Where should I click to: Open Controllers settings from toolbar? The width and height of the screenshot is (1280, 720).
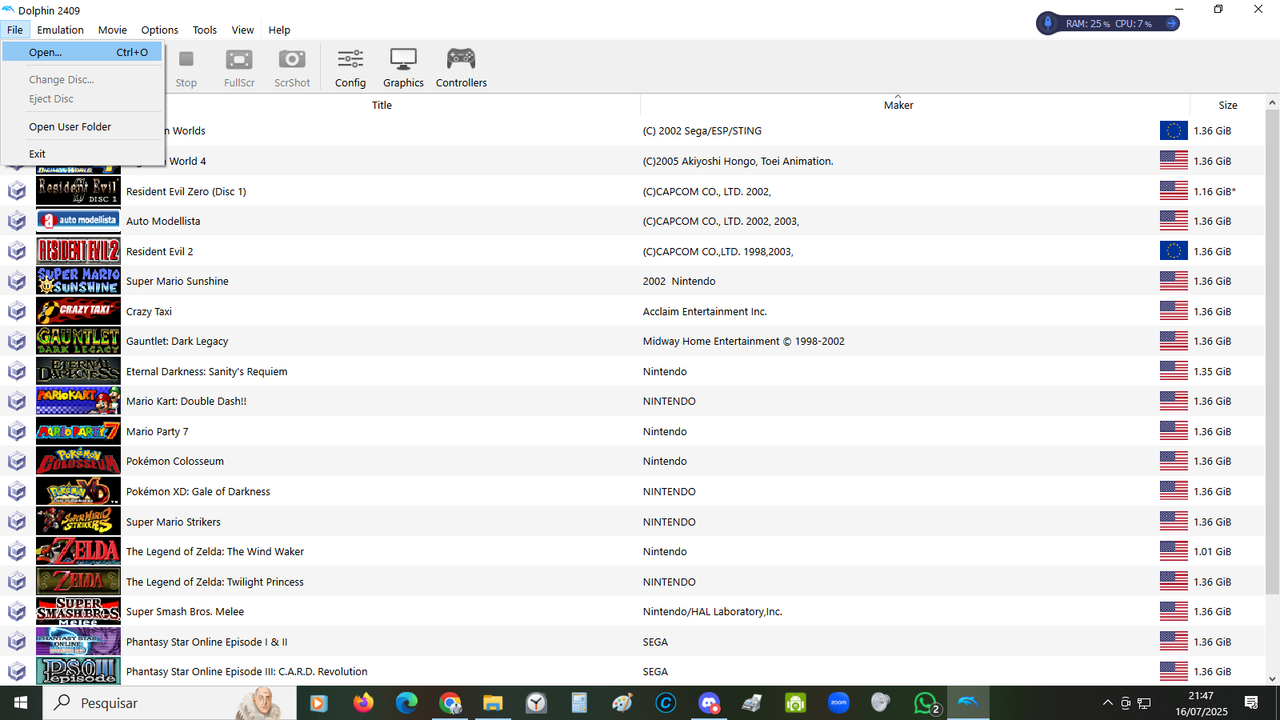click(x=461, y=68)
